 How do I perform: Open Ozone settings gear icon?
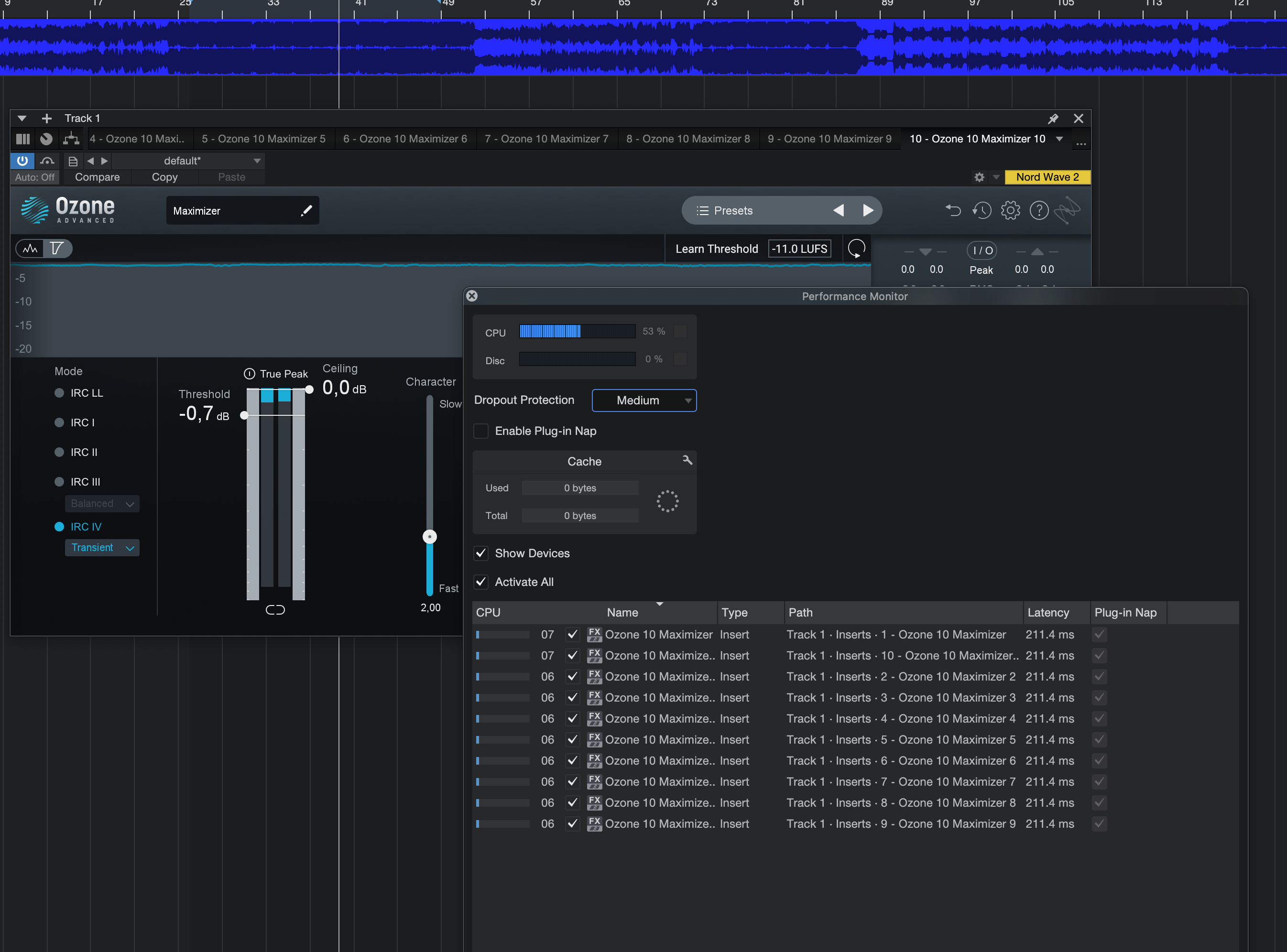click(1010, 210)
